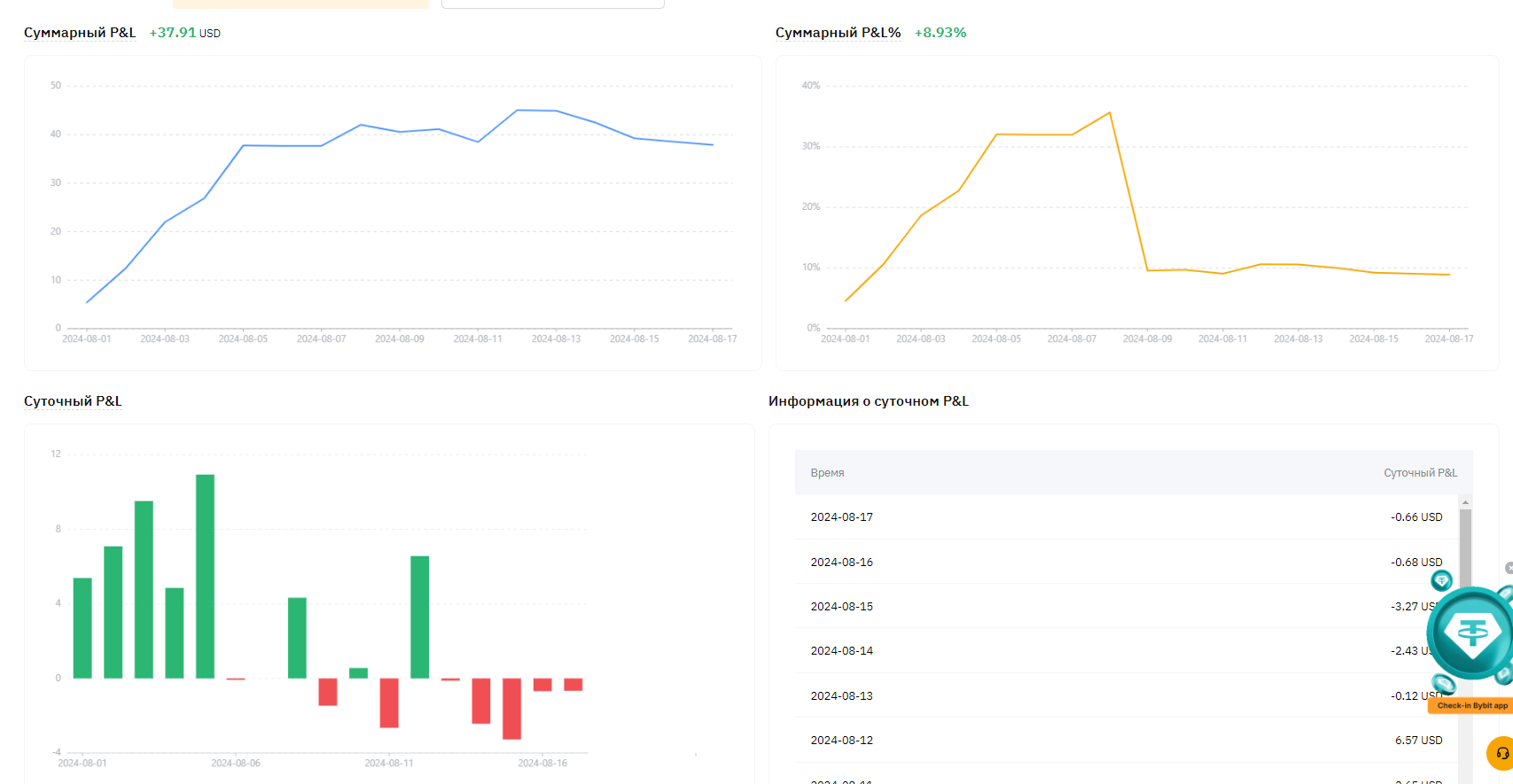The image size is (1513, 784).
Task: Click the +37.91 USD total P&L value
Action: (x=184, y=33)
